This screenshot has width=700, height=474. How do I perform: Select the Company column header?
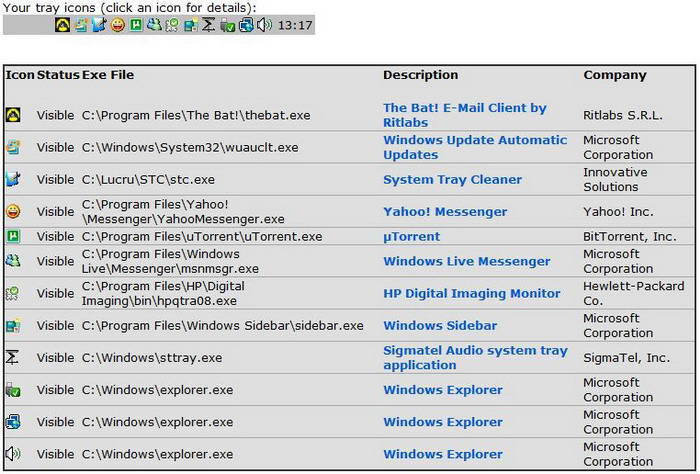tap(615, 75)
